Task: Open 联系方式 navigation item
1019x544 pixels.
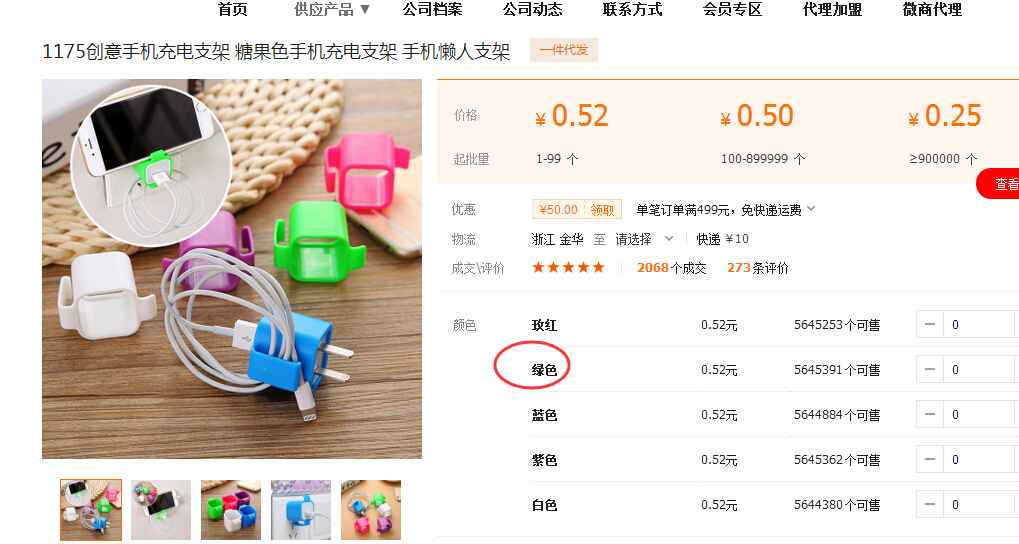Action: point(632,9)
